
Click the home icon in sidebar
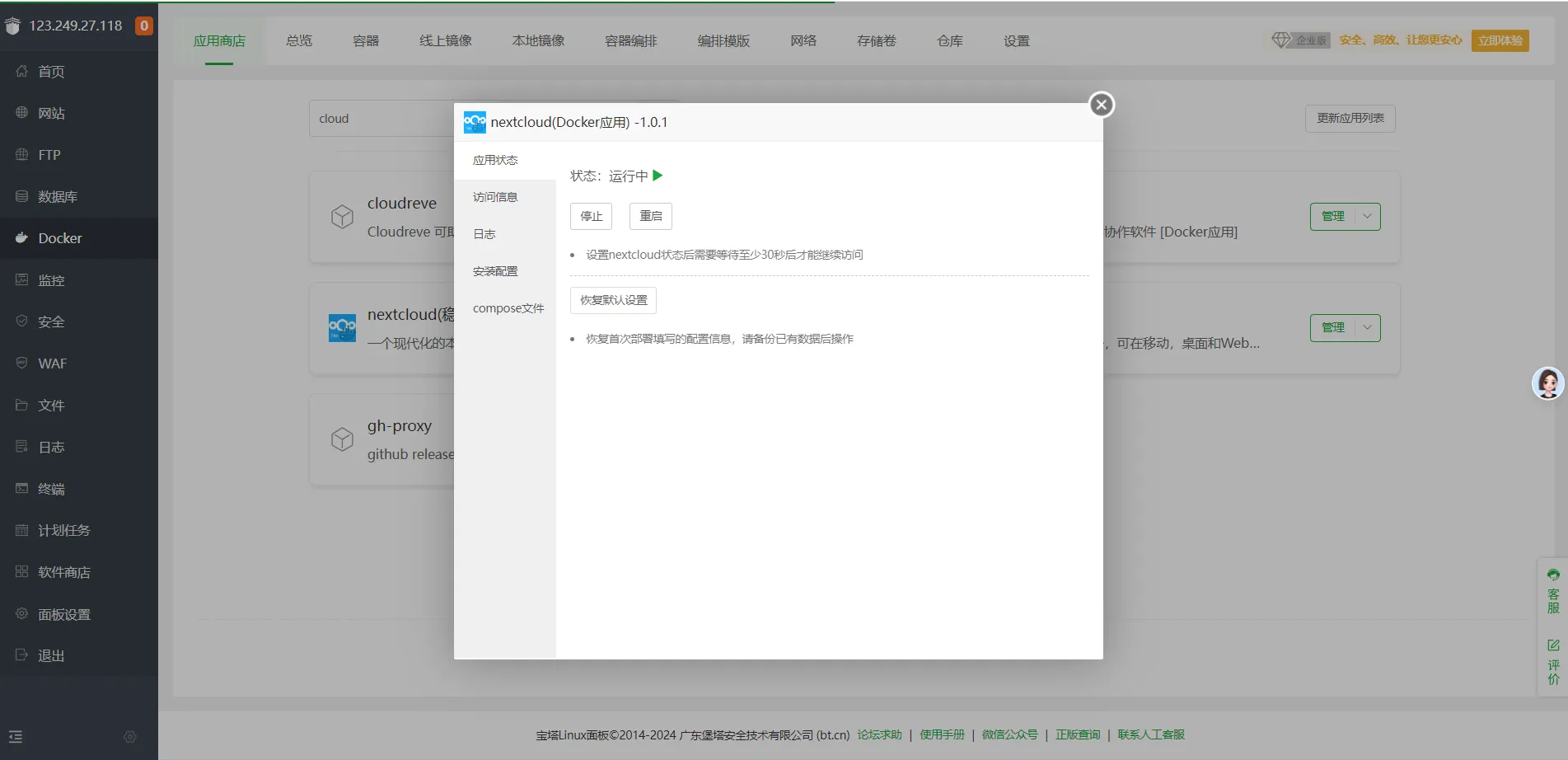[21, 72]
